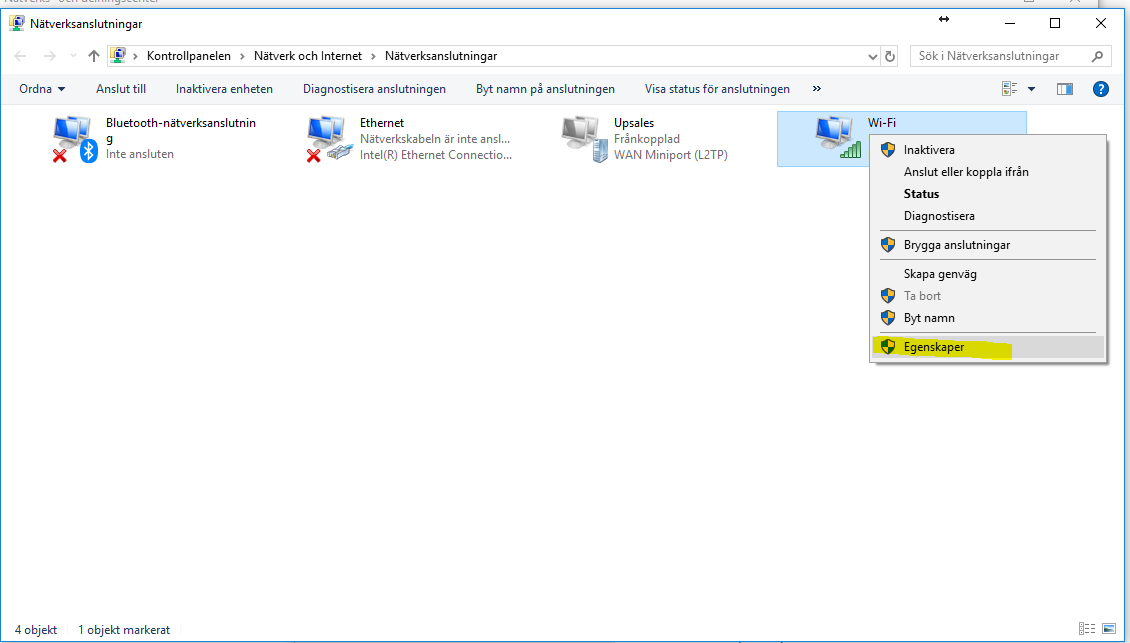Click the shield icon beside Inaktivera
Screen dimensions: 1130x643
pyautogui.click(x=888, y=150)
